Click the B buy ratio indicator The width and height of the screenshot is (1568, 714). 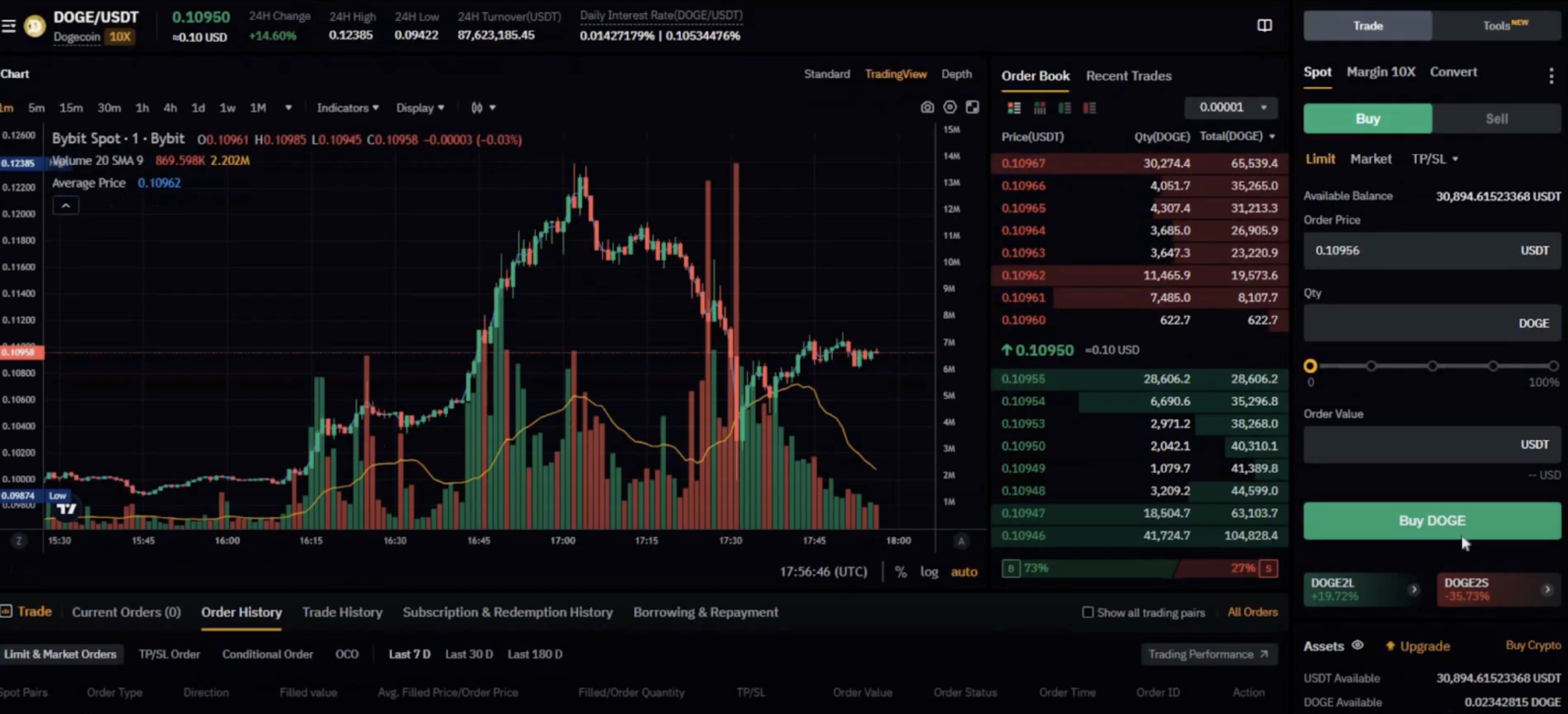point(1011,568)
